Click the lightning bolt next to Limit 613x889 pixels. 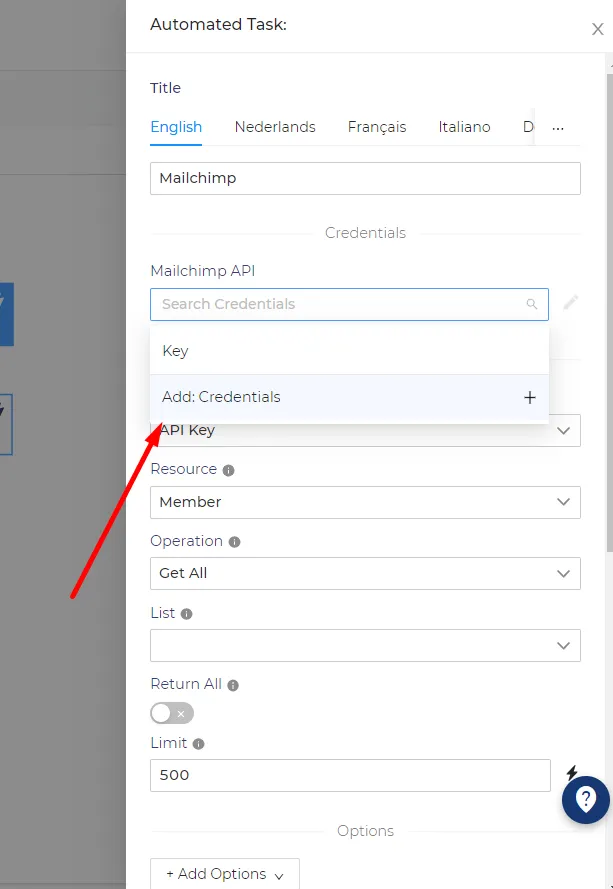[572, 772]
